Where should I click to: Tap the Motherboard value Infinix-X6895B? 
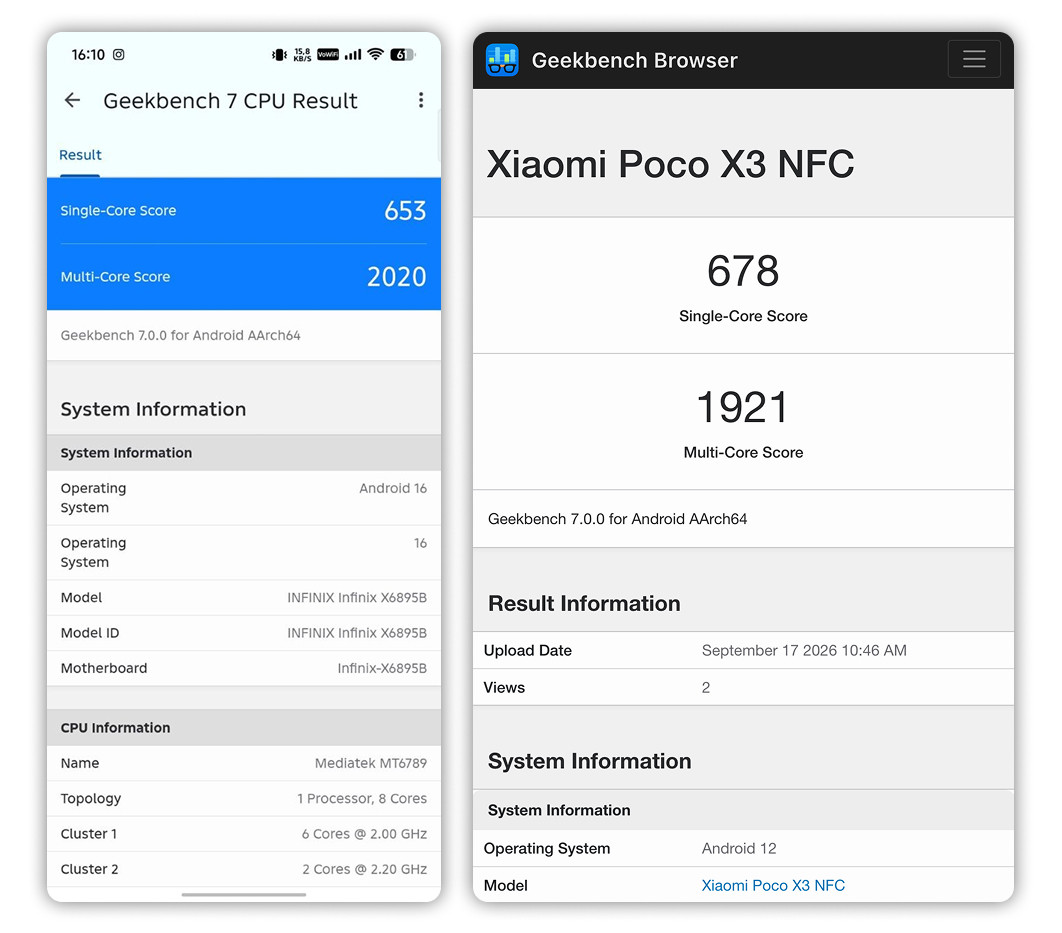click(x=382, y=668)
